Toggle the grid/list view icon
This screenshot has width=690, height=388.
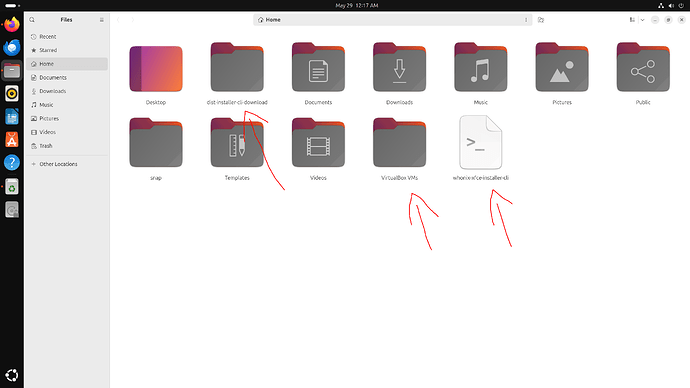pyautogui.click(x=632, y=20)
